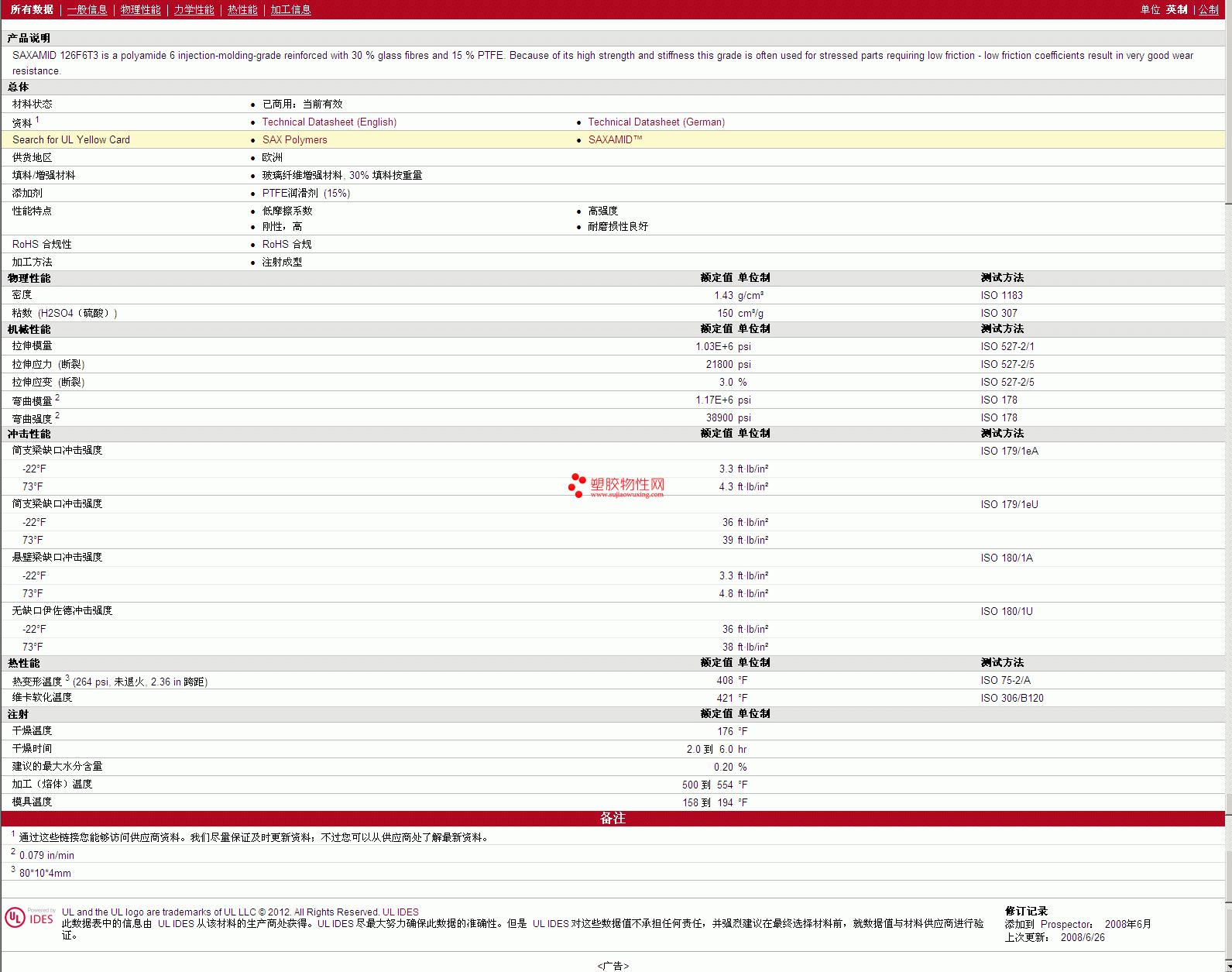Show the 所有数据 tab
The image size is (1232, 972).
click(x=32, y=10)
